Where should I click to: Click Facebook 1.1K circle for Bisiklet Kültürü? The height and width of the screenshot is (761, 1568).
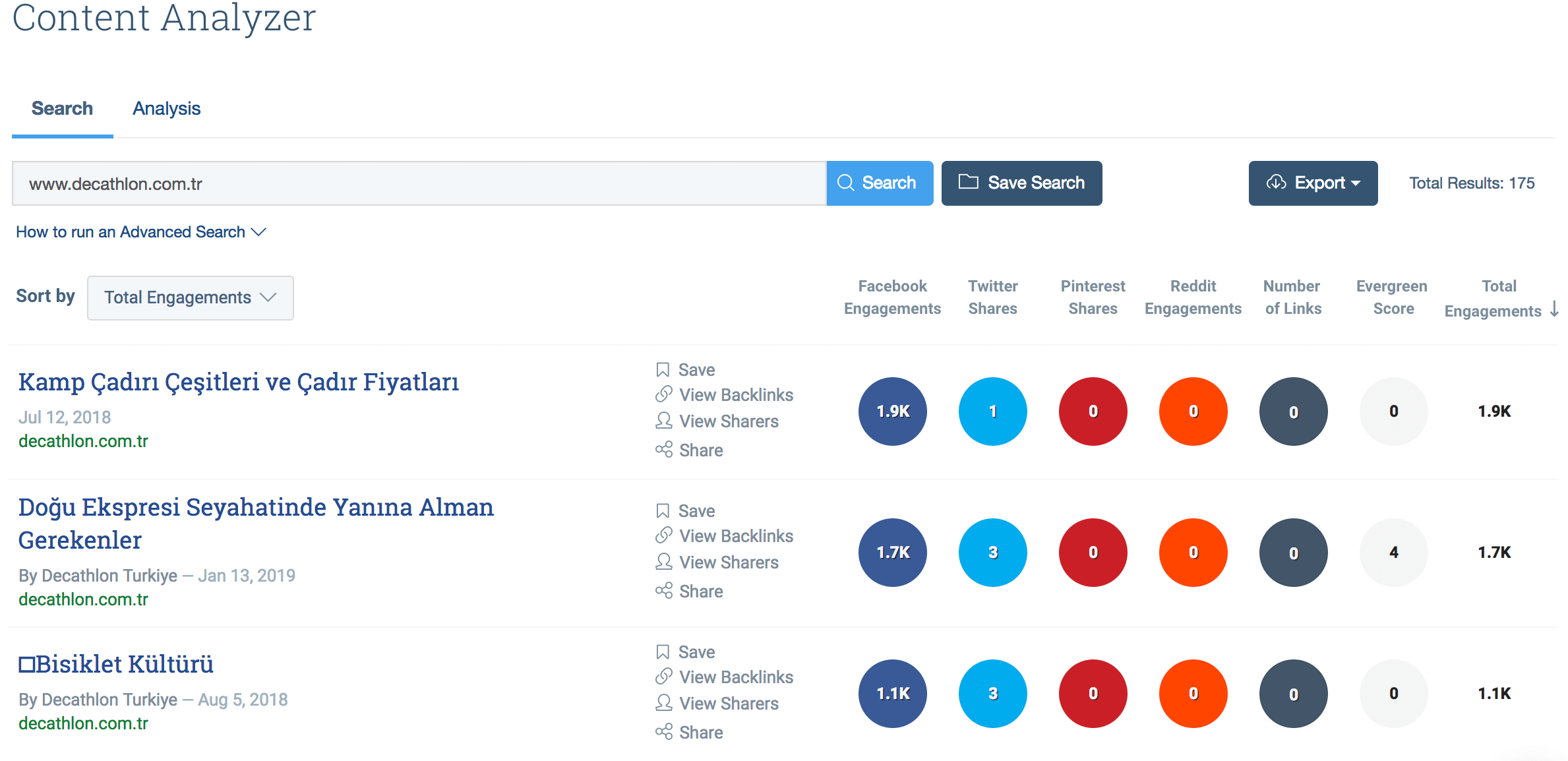coord(893,694)
